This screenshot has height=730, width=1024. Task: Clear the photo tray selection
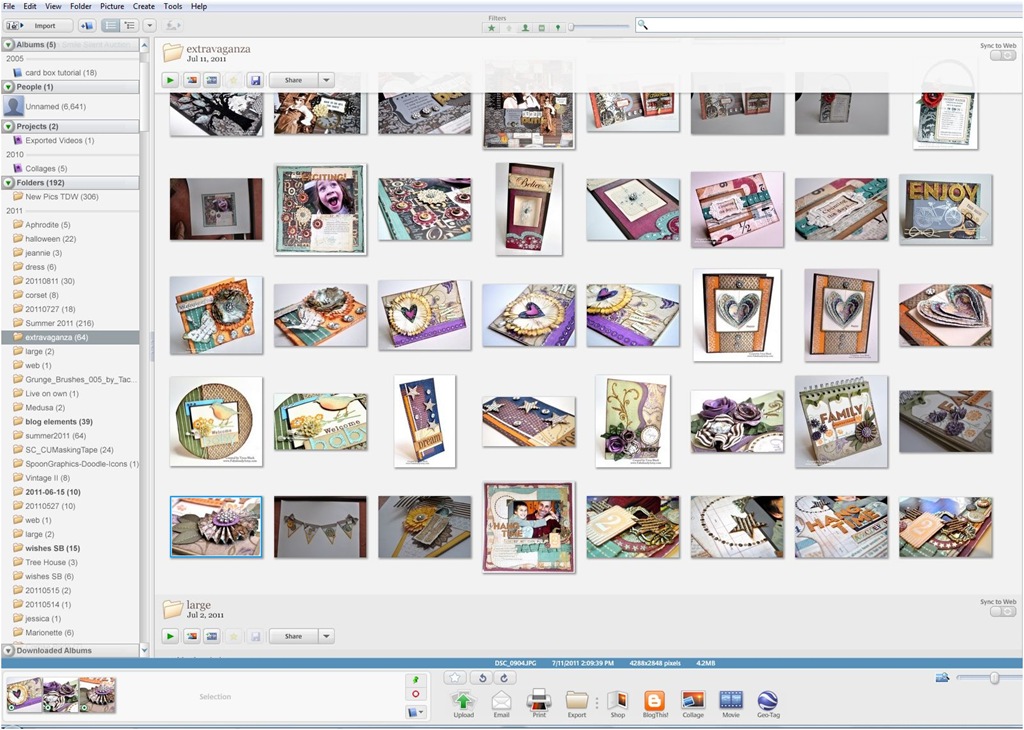415,694
